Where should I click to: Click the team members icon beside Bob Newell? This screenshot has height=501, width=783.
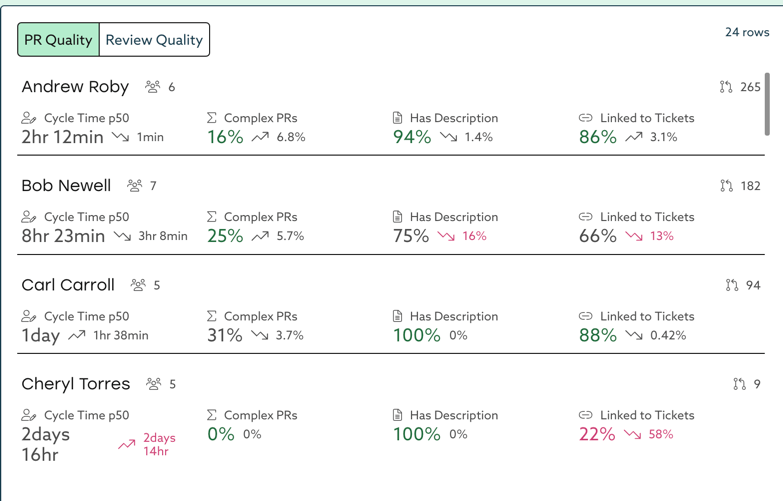click(135, 186)
